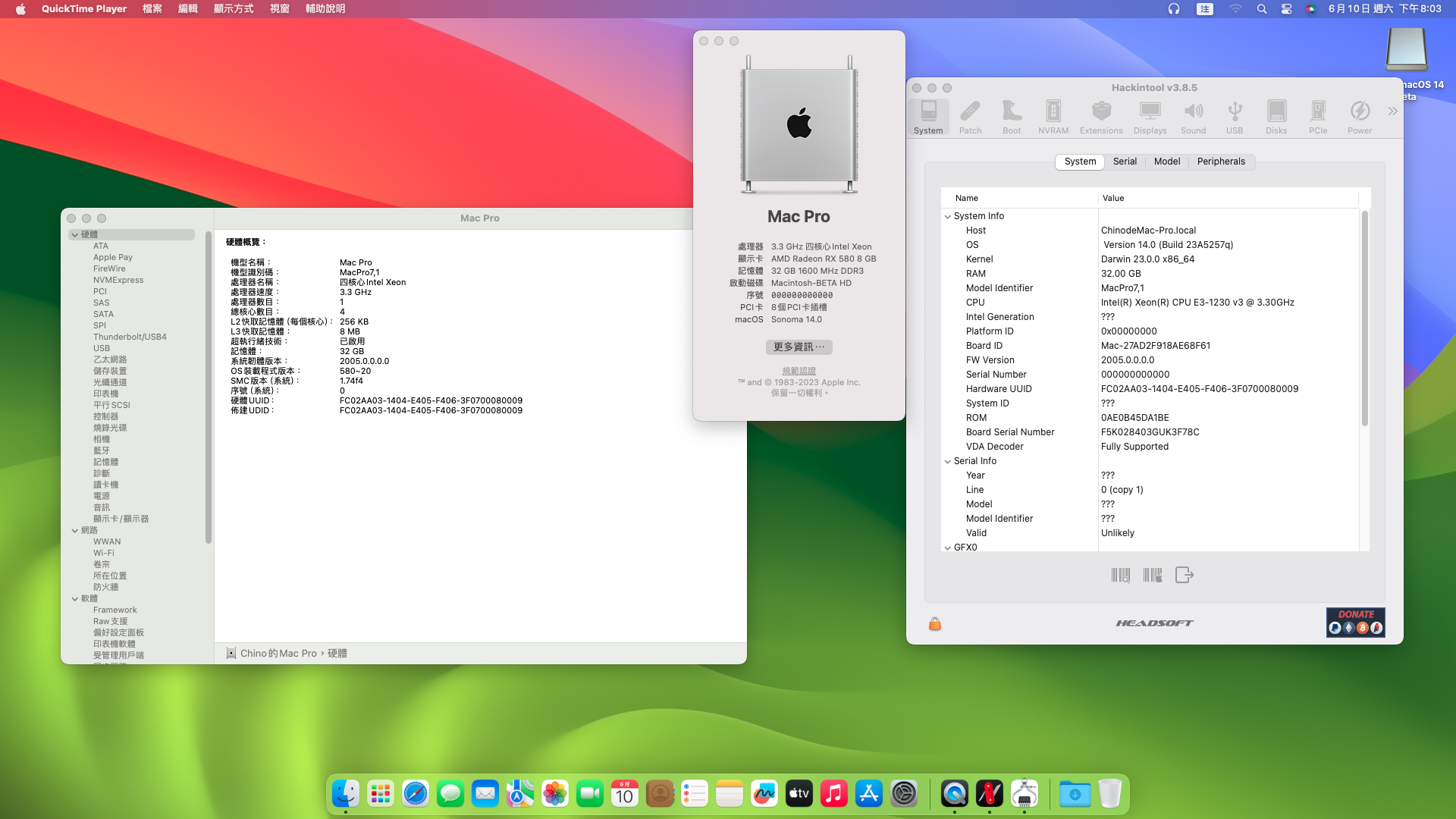Collapse the 網路 section in System Information sidebar
Image resolution: width=1456 pixels, height=819 pixels.
pos(75,531)
